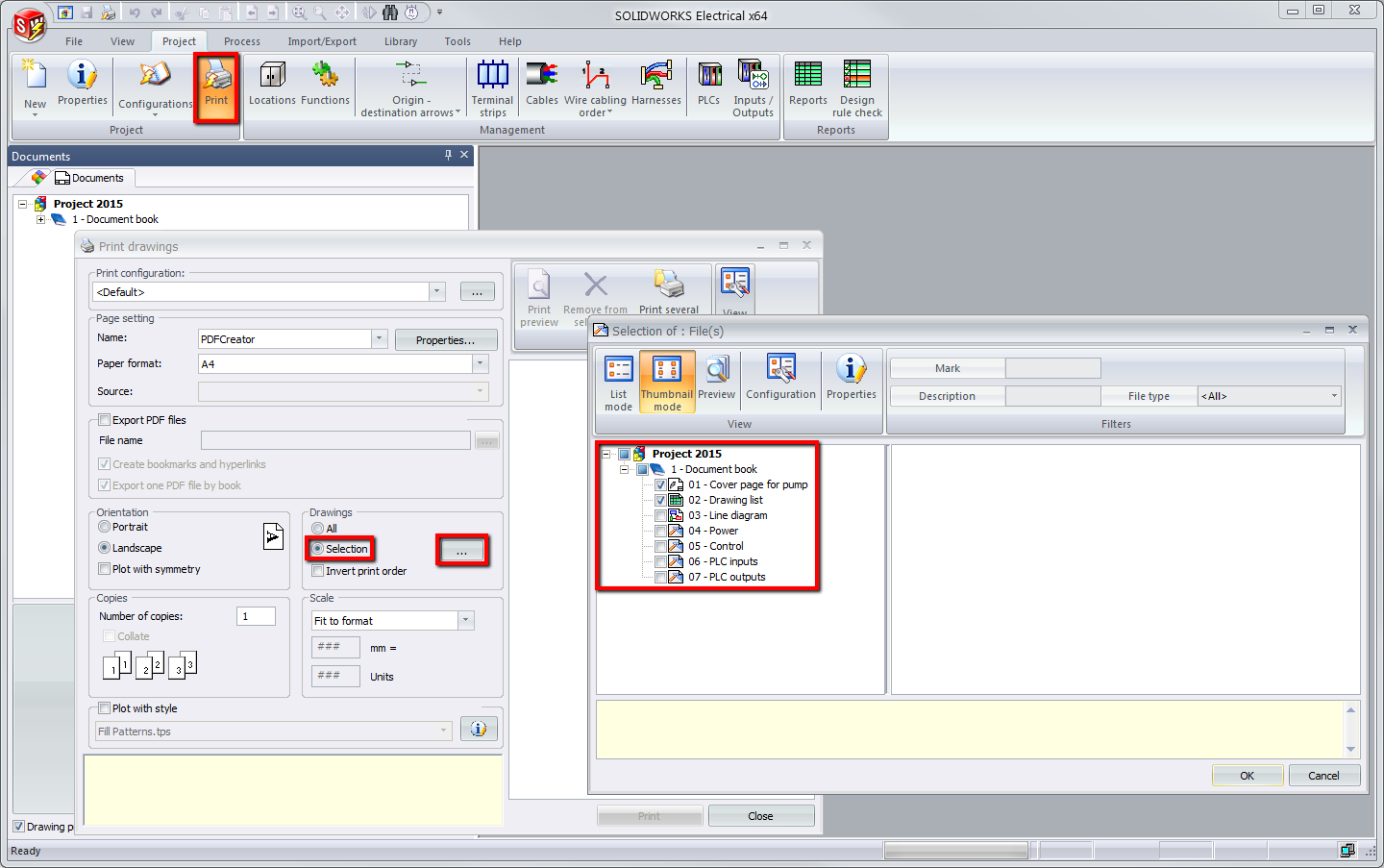The image size is (1384, 868).
Task: Open Functions manager
Action: [x=325, y=84]
